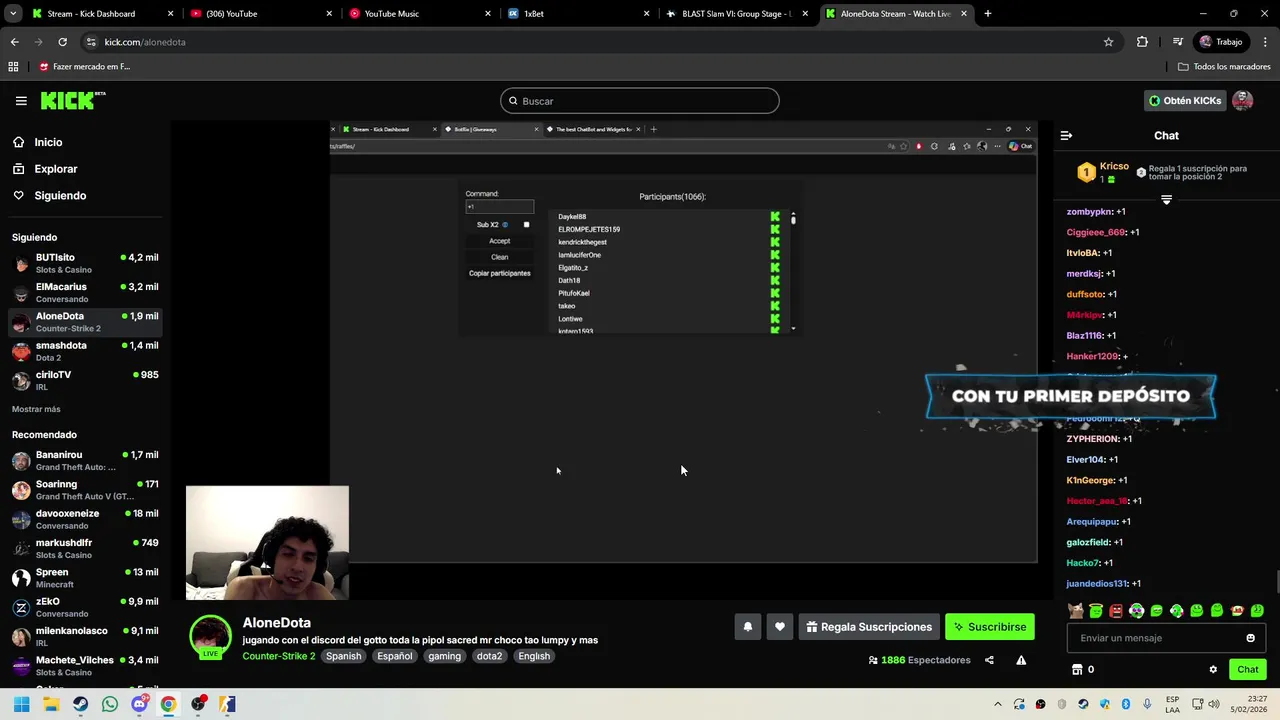Open Counter-Strike from the taskbar
The image size is (1280, 720).
click(227, 704)
